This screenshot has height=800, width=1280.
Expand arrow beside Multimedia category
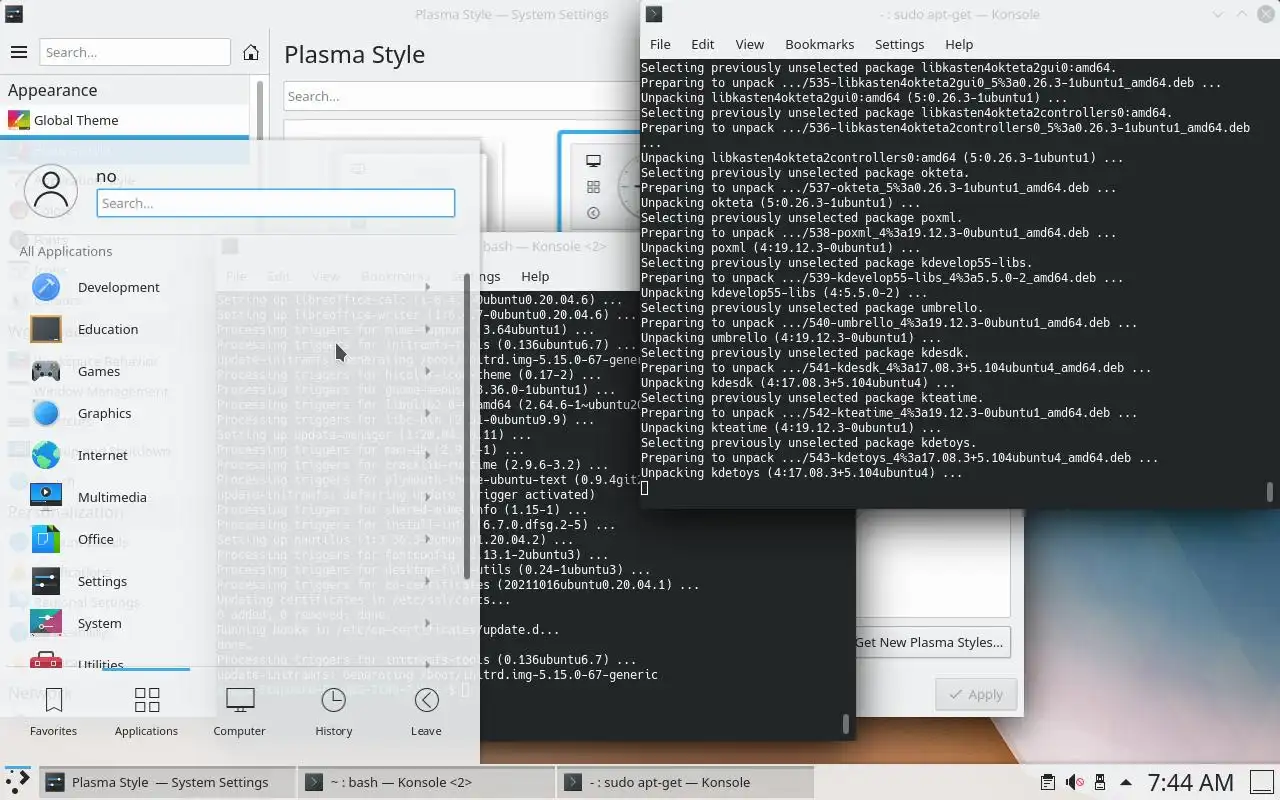coord(428,497)
